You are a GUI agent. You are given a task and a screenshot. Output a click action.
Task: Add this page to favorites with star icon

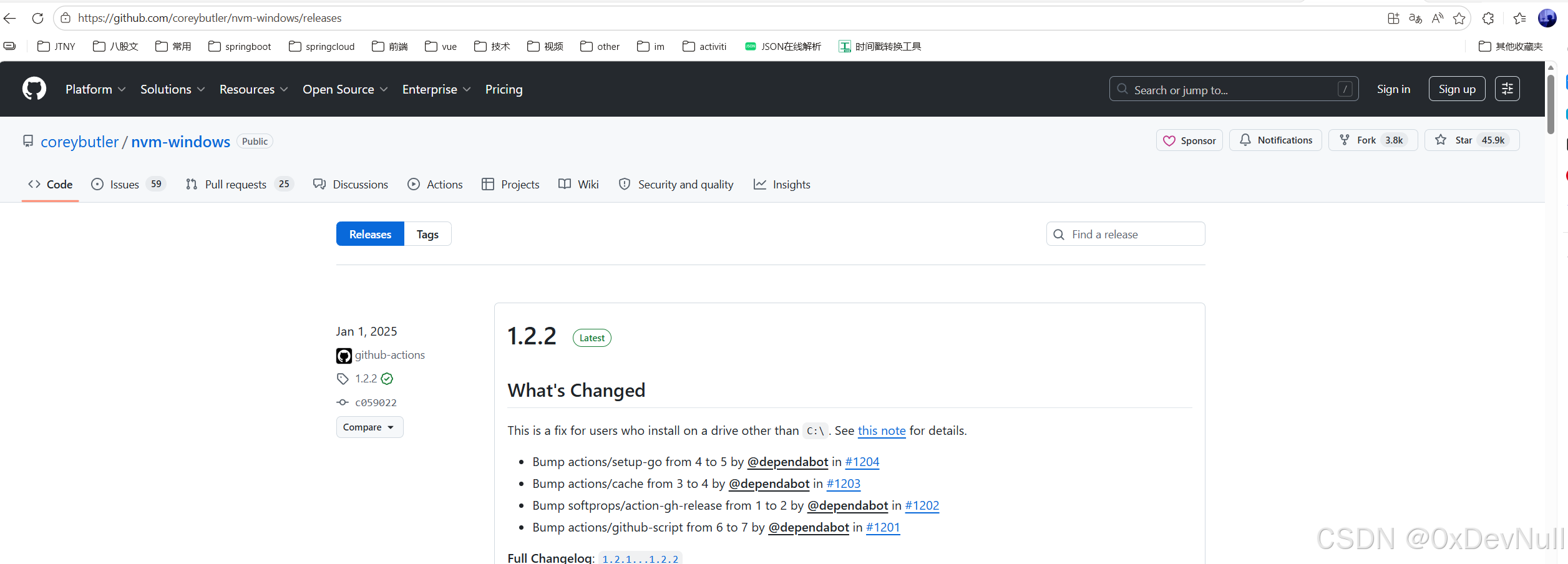pyautogui.click(x=1459, y=18)
